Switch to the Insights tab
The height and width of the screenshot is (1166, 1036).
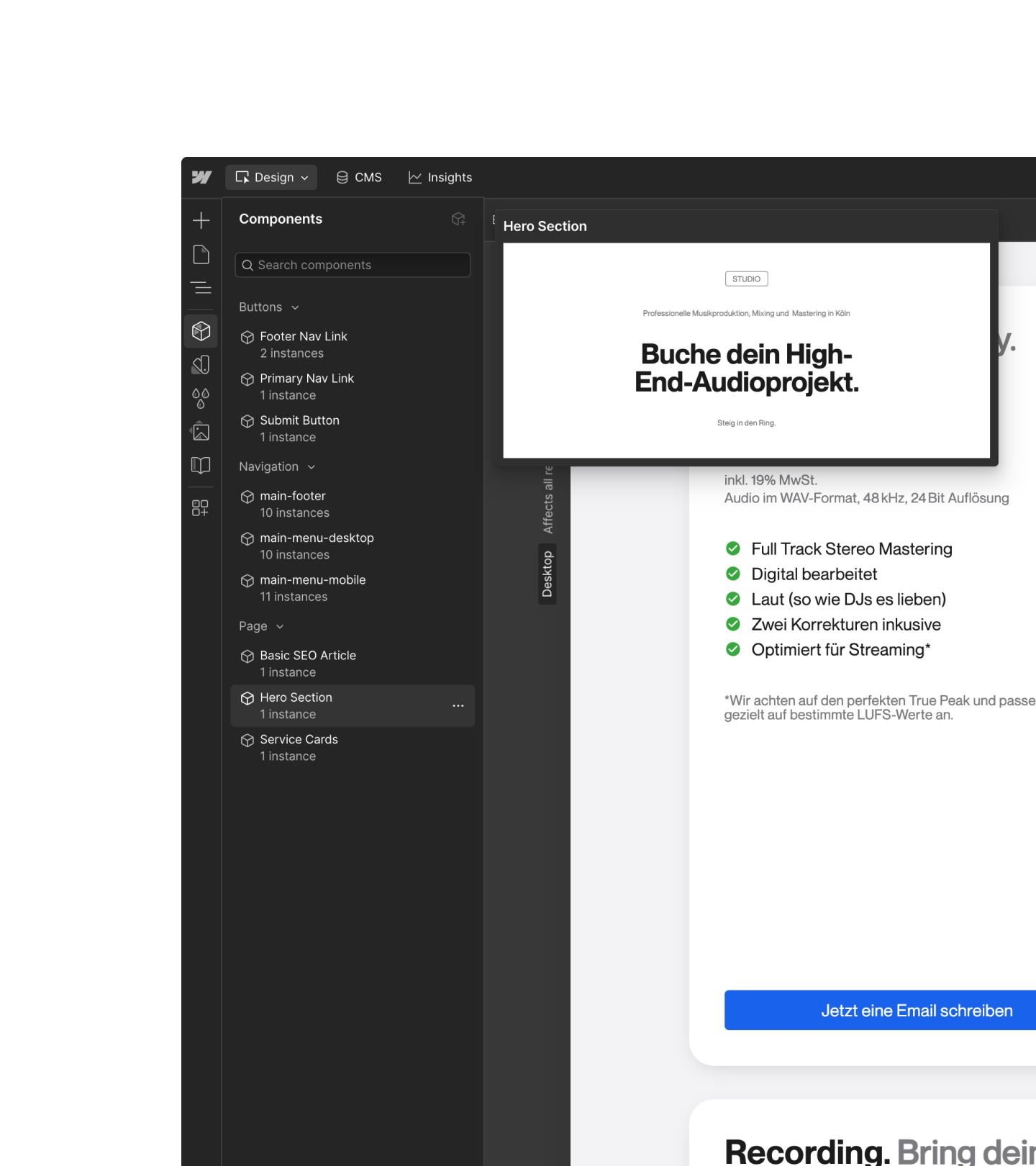pyautogui.click(x=440, y=177)
